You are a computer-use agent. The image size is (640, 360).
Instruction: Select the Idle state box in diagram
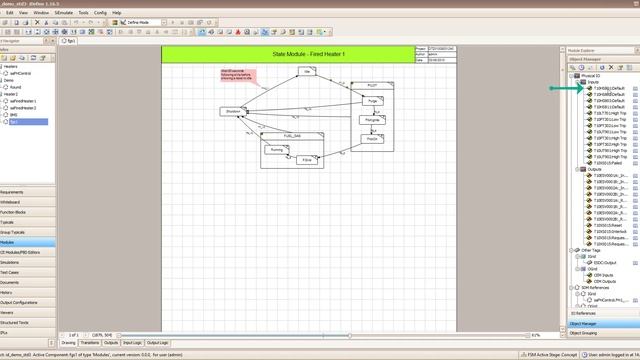coord(307,71)
